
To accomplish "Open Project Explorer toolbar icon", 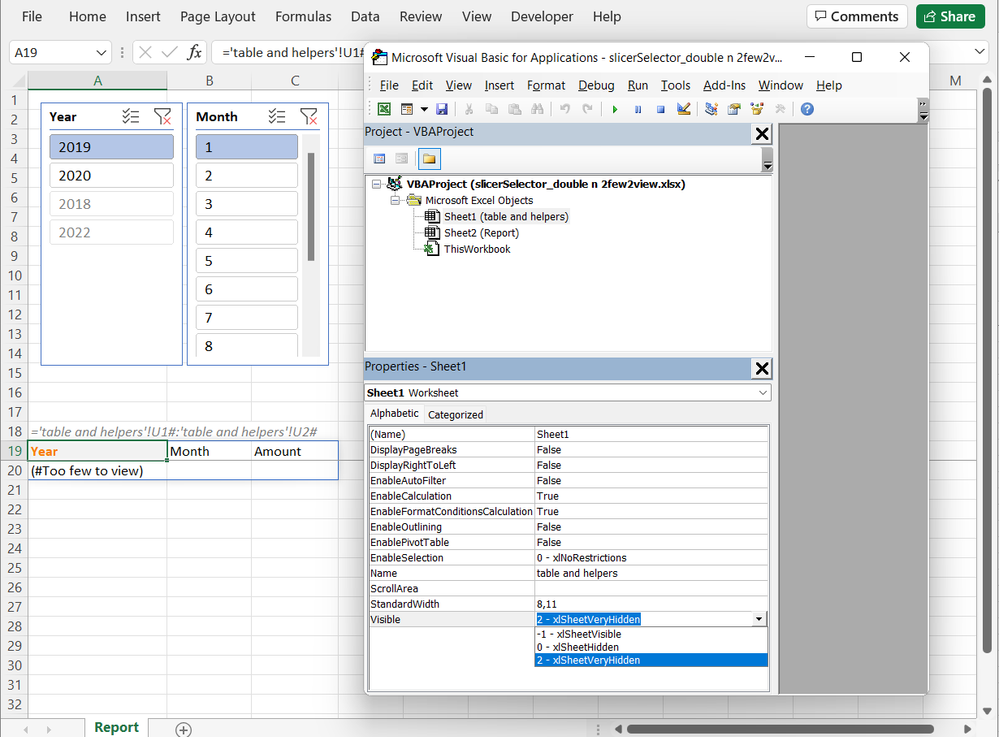I will (x=711, y=109).
